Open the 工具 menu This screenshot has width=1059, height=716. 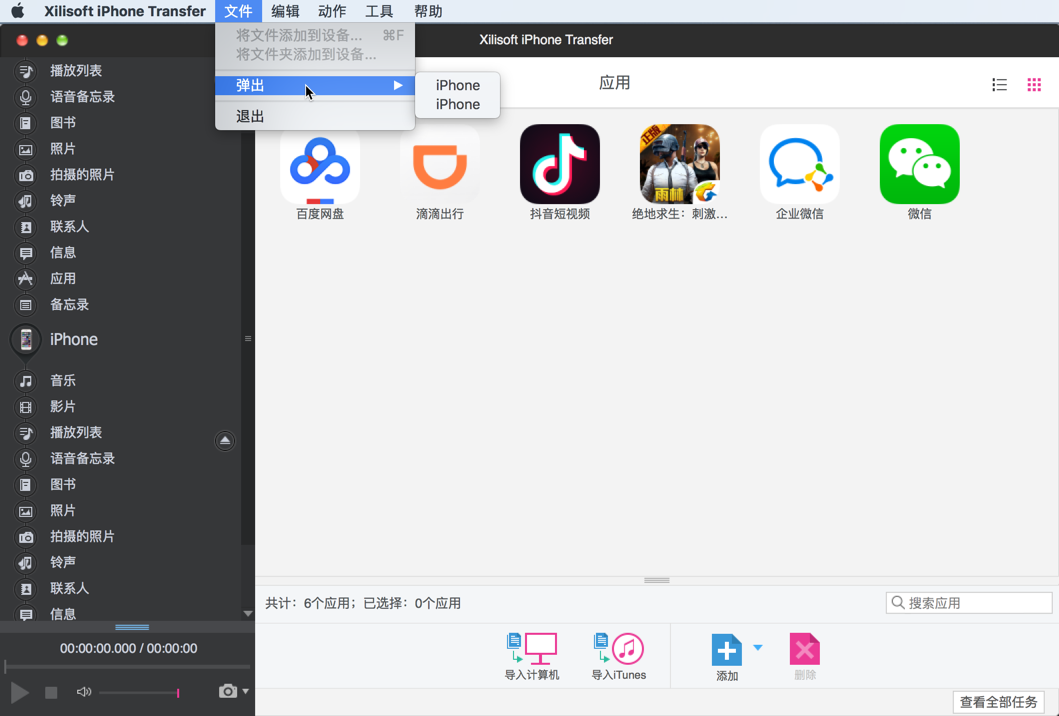click(x=379, y=11)
